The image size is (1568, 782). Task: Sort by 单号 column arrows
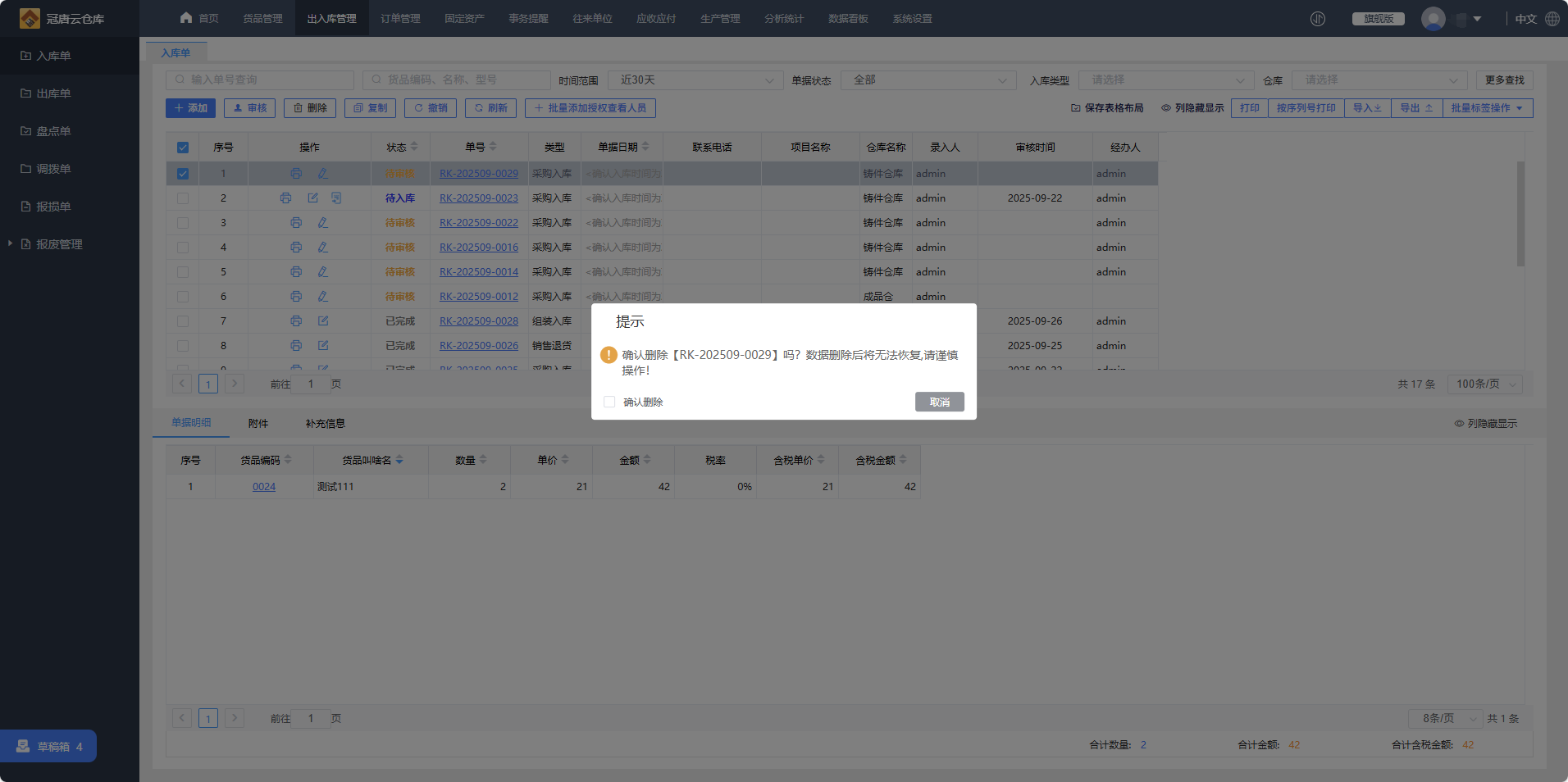[493, 147]
